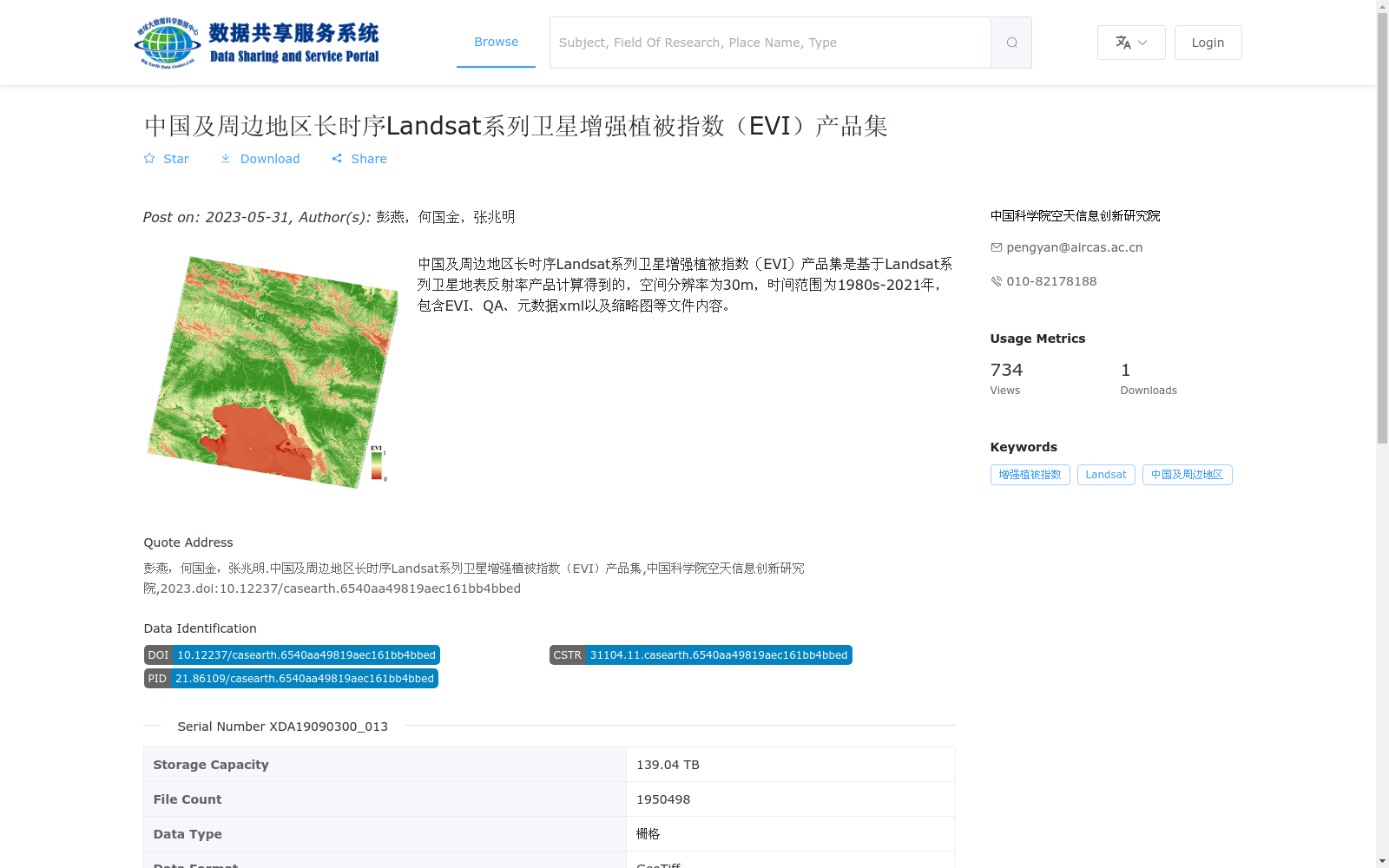Click the 139.04 TB storage value

(x=668, y=765)
